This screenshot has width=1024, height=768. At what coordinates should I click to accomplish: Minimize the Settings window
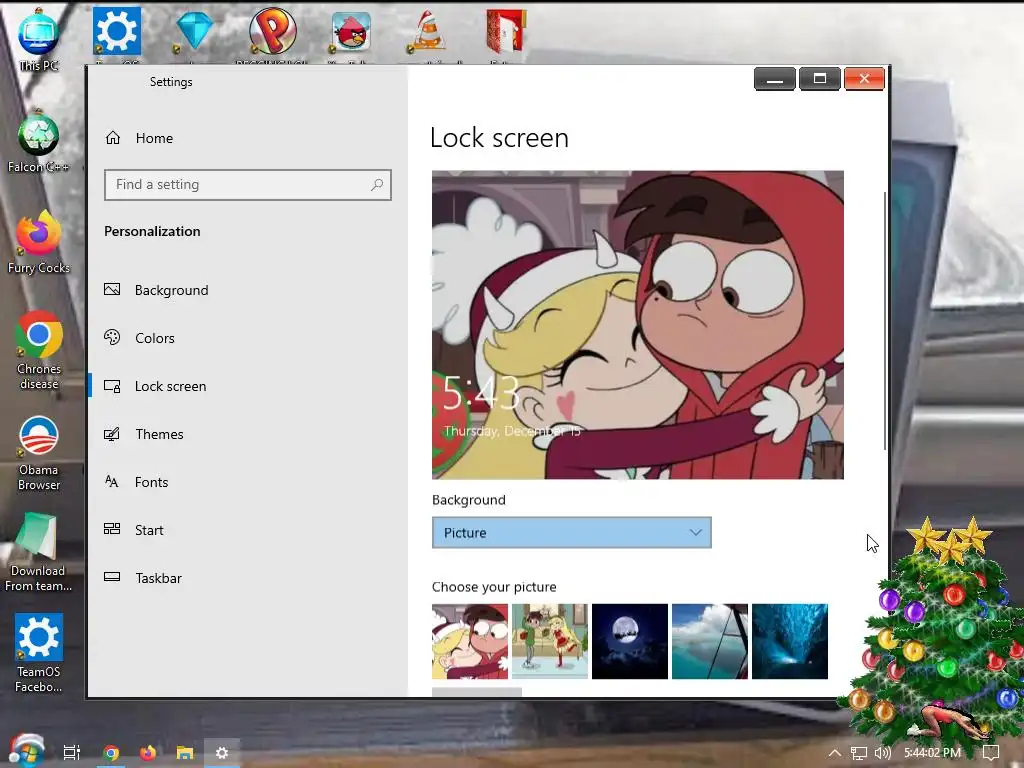click(x=775, y=79)
